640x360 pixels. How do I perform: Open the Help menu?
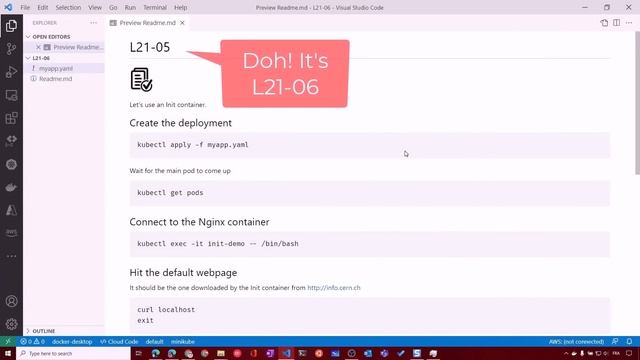click(x=180, y=7)
